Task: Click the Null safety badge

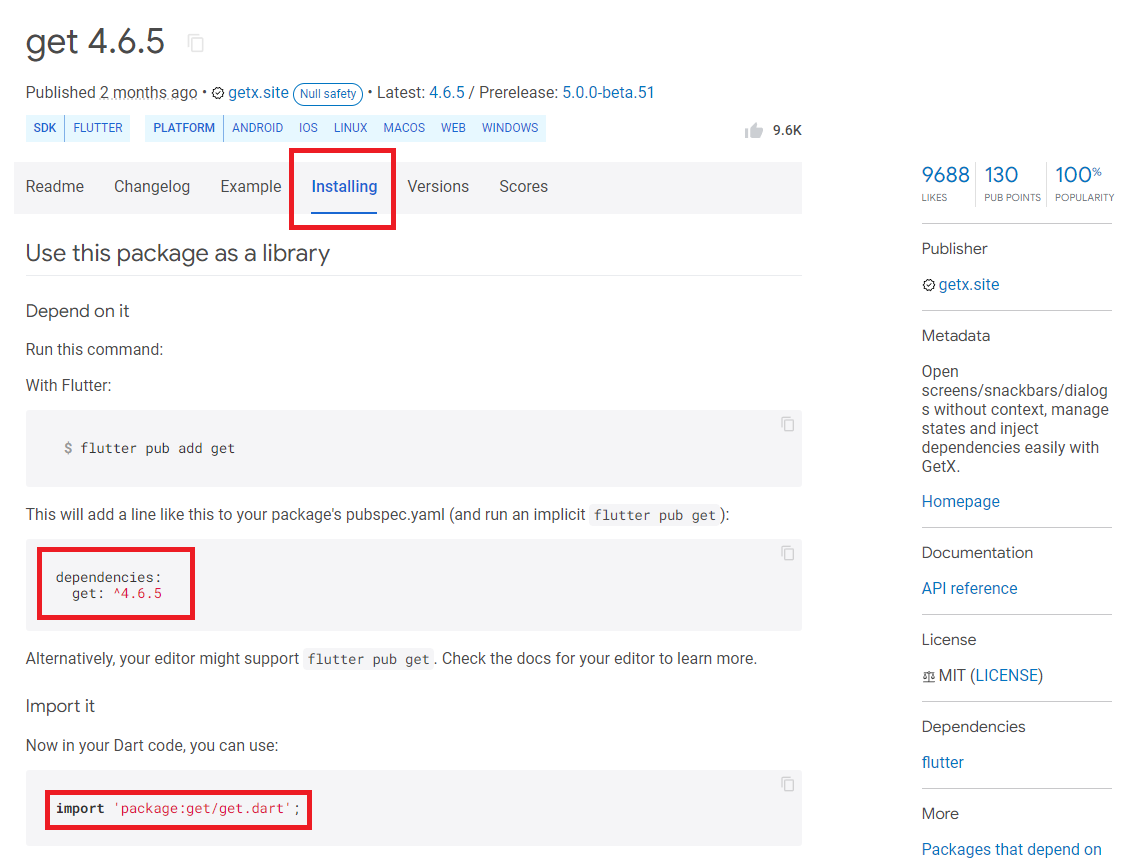Action: pyautogui.click(x=328, y=93)
